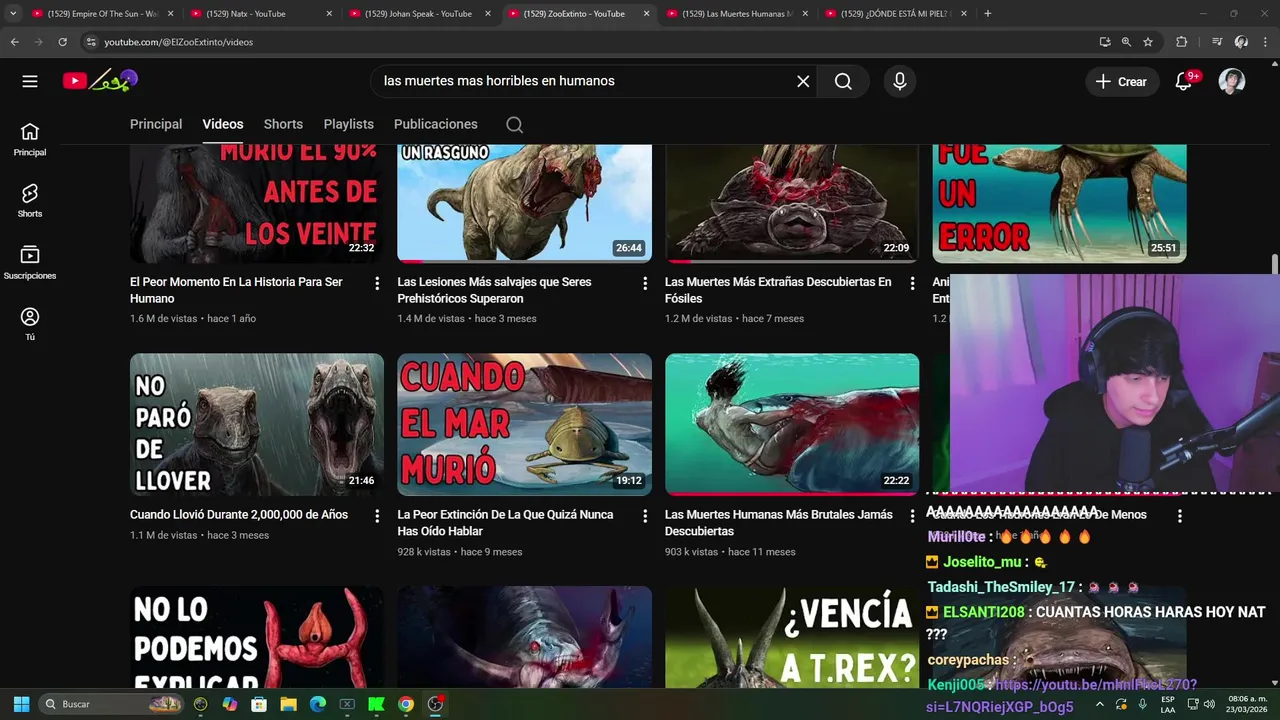
Task: Switch to Las Muertes Humanas browser tab
Action: point(738,14)
